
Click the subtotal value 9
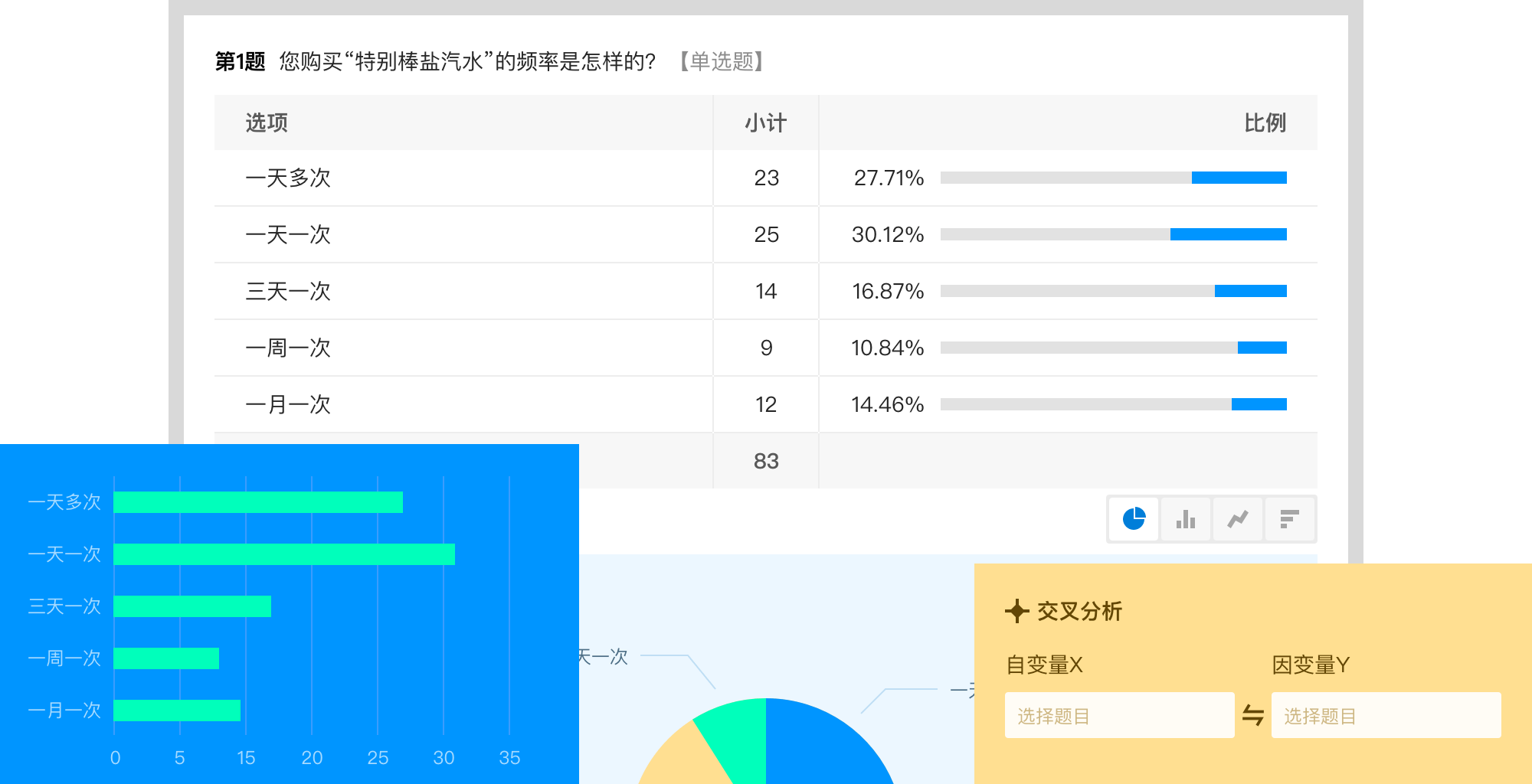click(x=766, y=348)
